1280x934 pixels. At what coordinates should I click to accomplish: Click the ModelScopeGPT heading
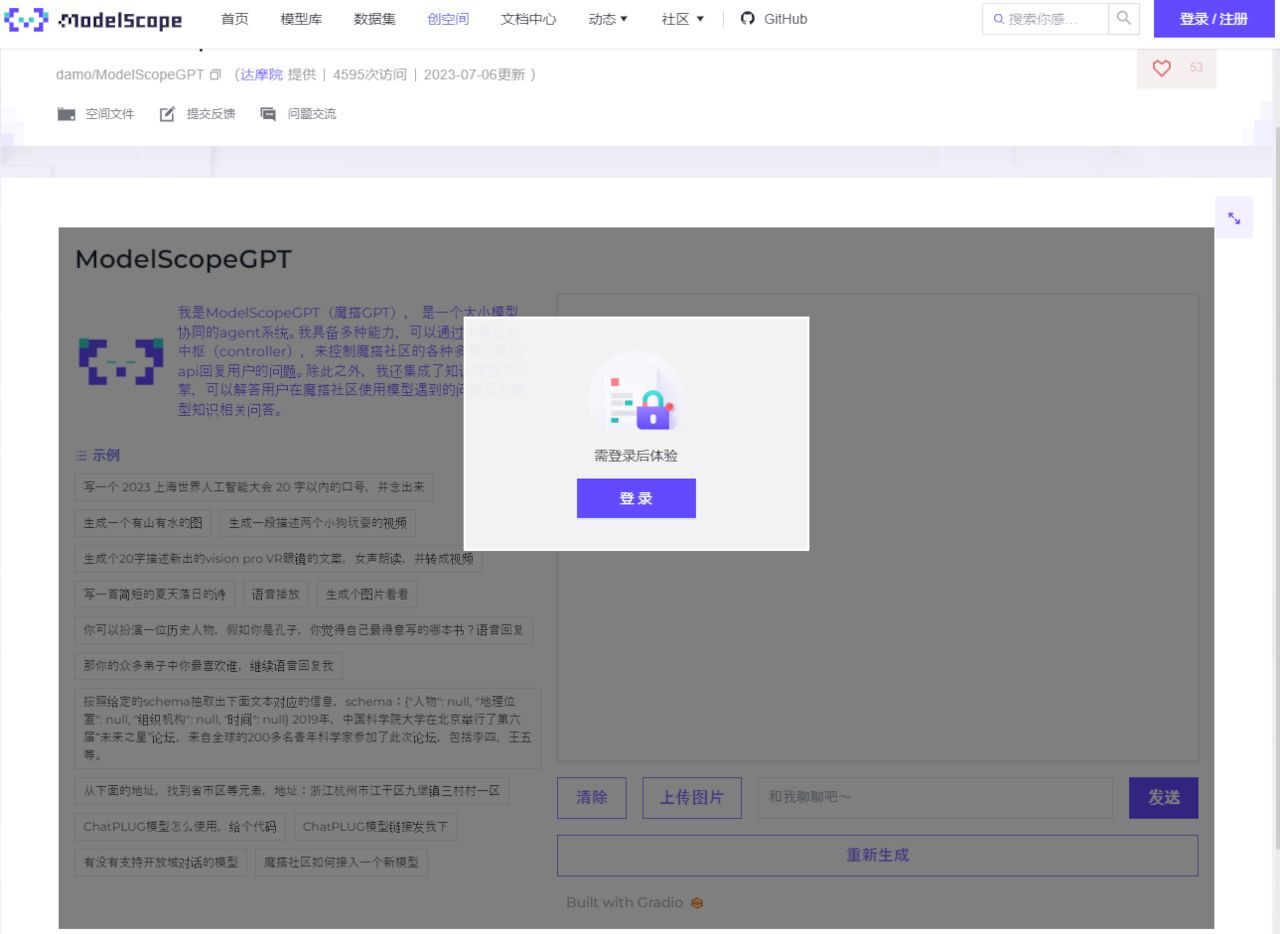(x=183, y=260)
